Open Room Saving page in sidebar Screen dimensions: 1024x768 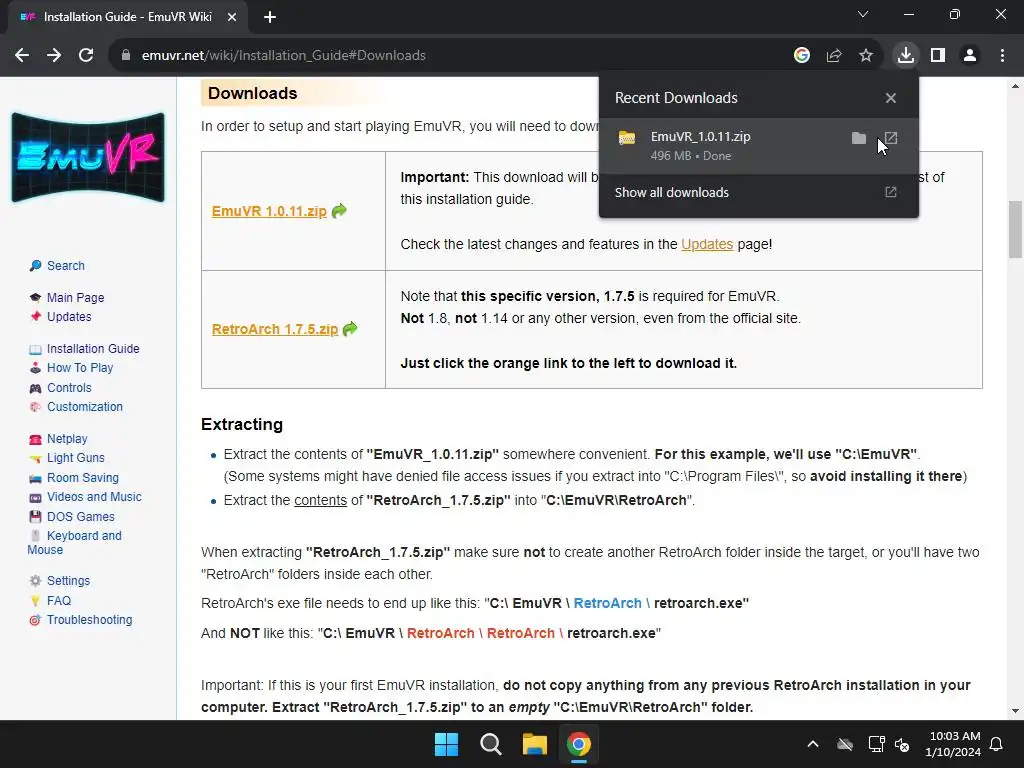coord(82,478)
